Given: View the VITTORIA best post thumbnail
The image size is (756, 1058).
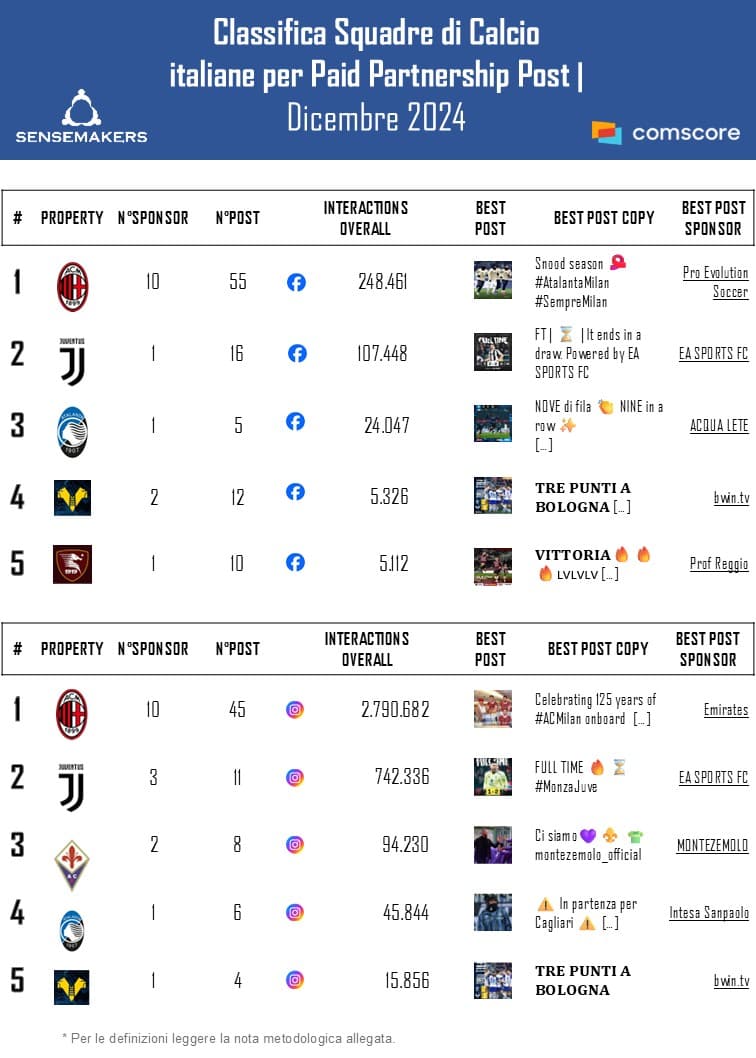Looking at the screenshot, I should point(493,566).
